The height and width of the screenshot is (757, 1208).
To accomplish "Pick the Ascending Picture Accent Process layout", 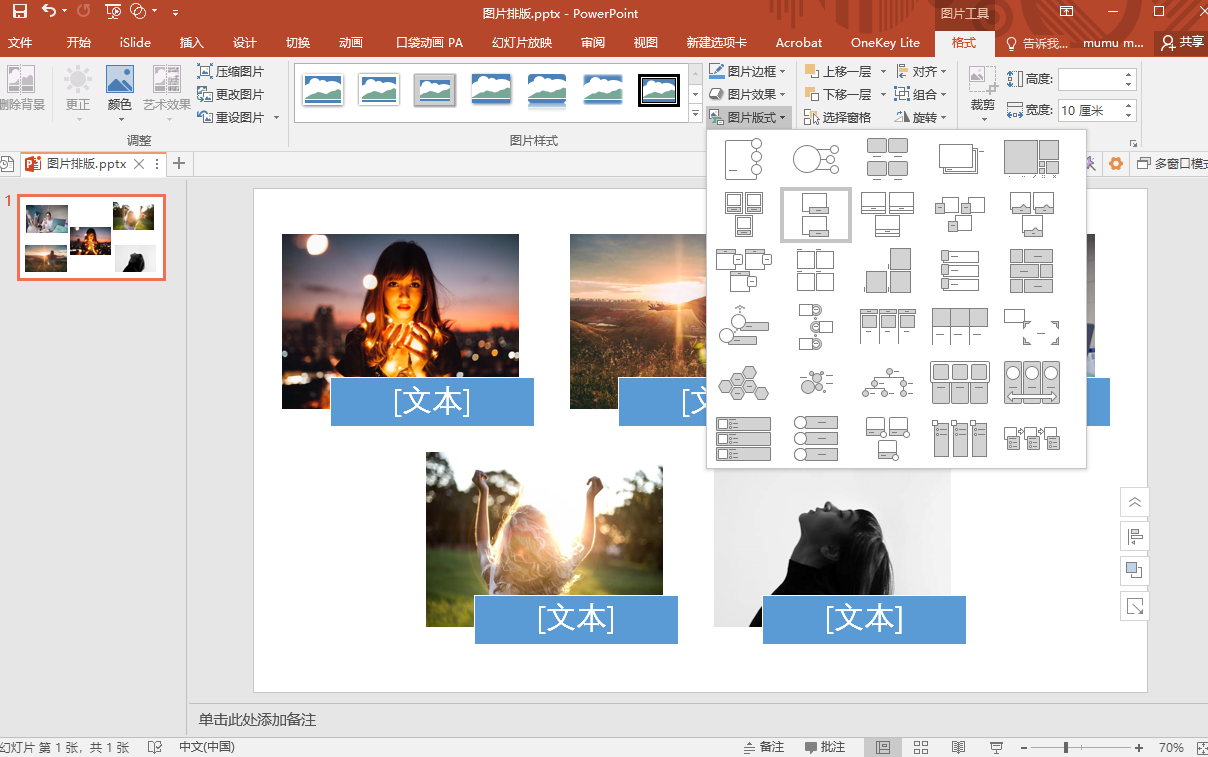I will pos(743,325).
